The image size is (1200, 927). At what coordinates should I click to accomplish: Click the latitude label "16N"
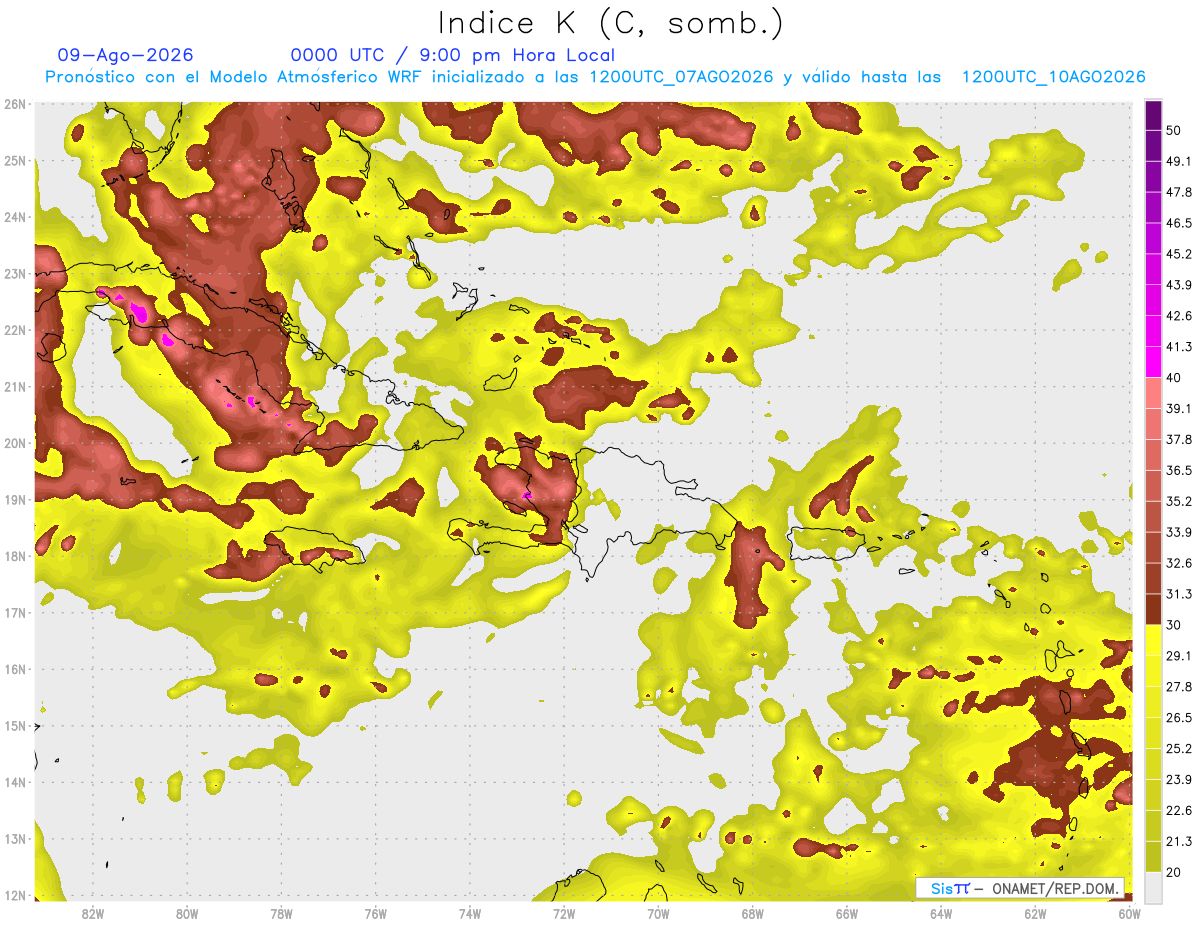click(x=14, y=669)
